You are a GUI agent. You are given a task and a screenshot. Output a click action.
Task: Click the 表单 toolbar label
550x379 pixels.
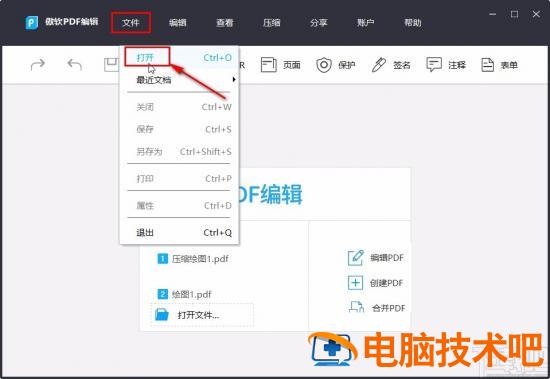pyautogui.click(x=509, y=65)
